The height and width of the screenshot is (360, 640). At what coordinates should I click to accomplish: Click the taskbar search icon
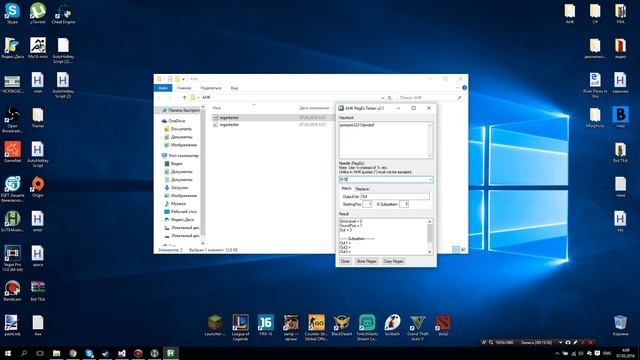pos(24,353)
